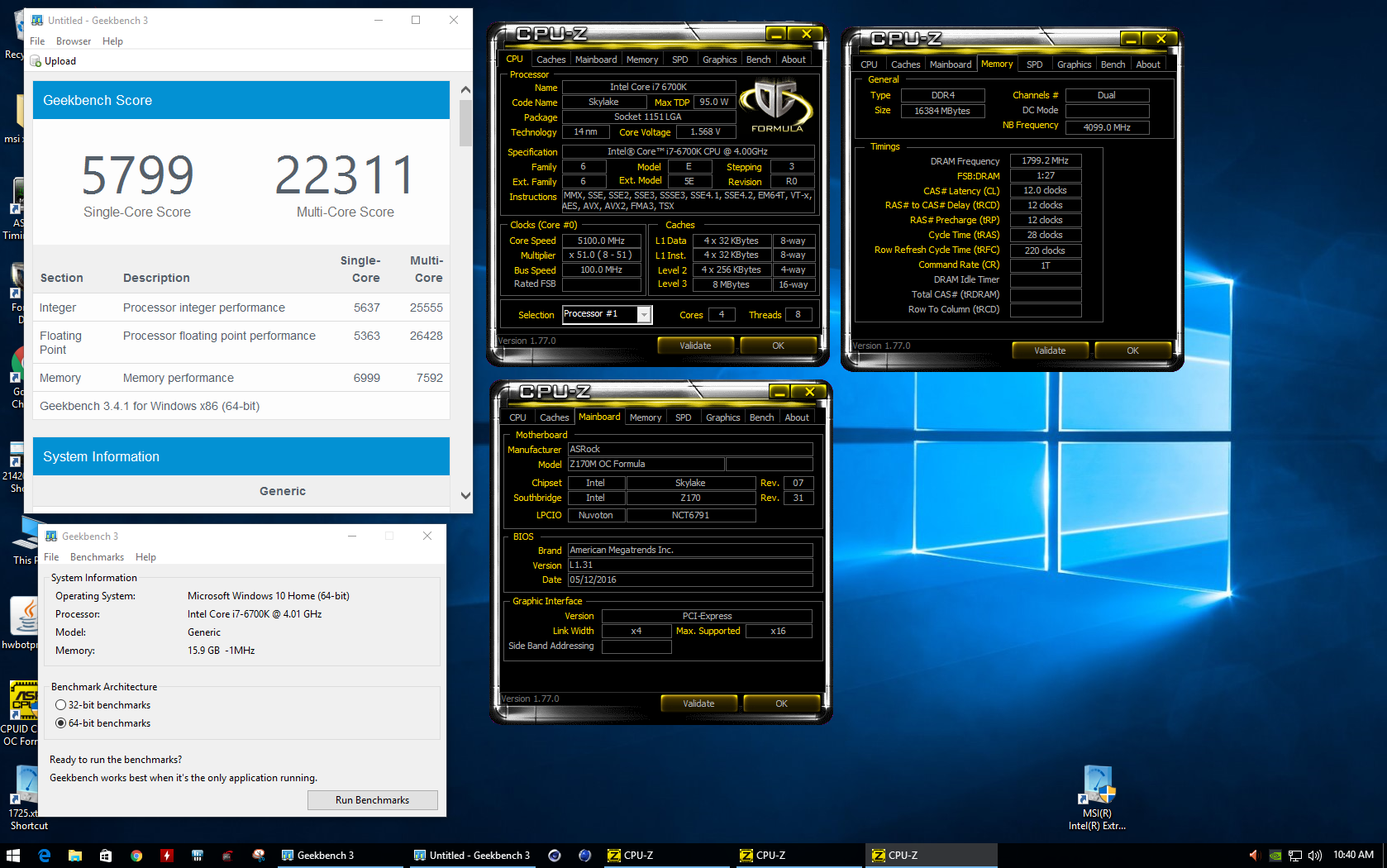Screen dimensions: 1387x868
Task: Open SPD tab in CPU-Z Memory window
Action: pos(1034,64)
